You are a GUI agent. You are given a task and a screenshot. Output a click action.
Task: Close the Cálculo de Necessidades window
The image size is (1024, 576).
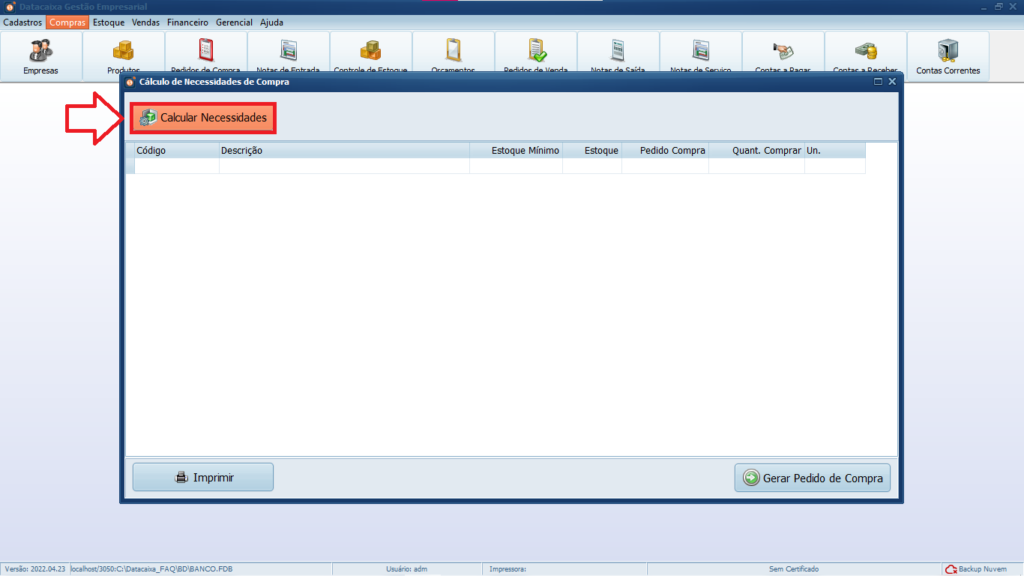[x=892, y=82]
